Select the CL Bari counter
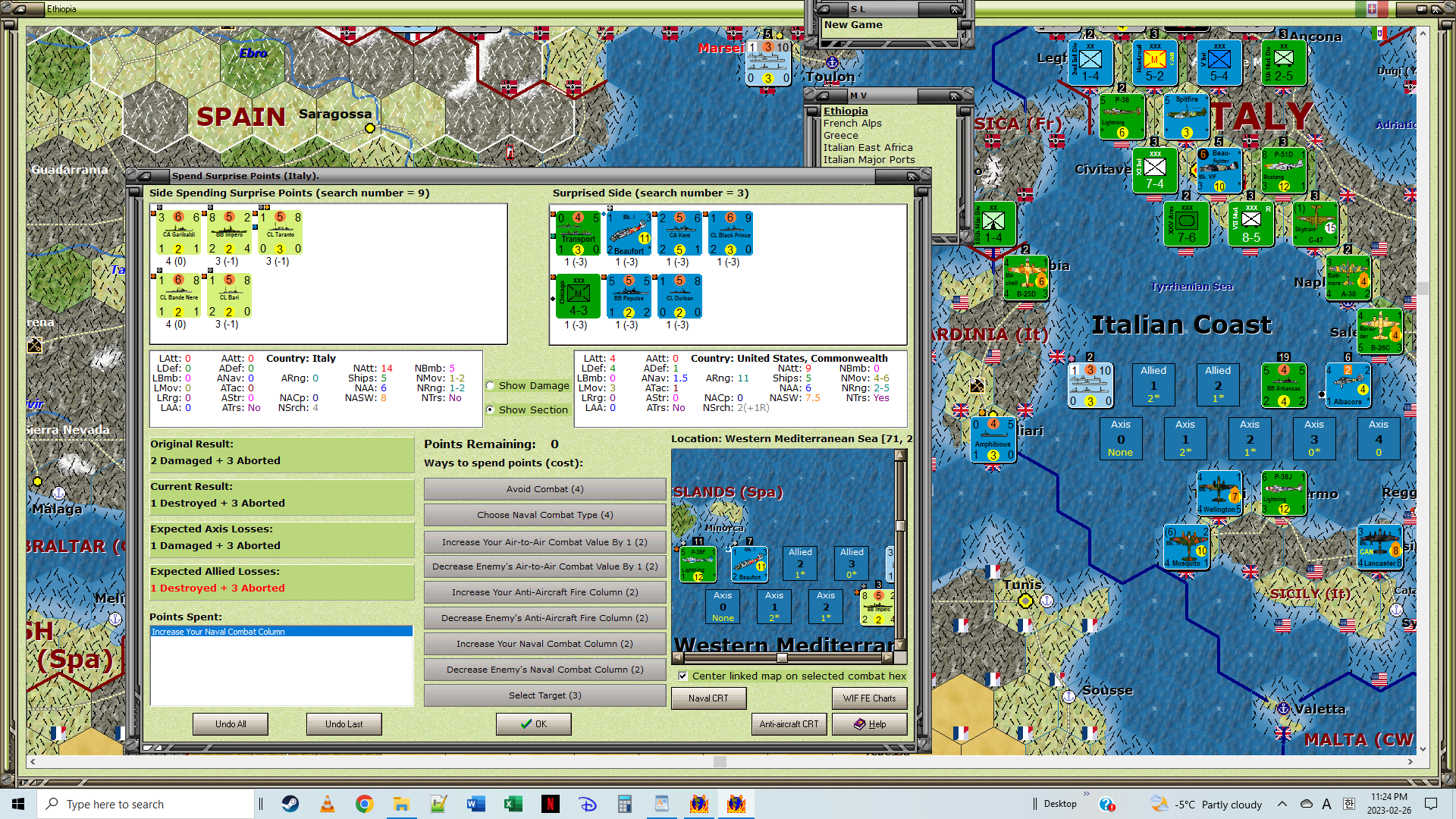The height and width of the screenshot is (819, 1456). (230, 296)
